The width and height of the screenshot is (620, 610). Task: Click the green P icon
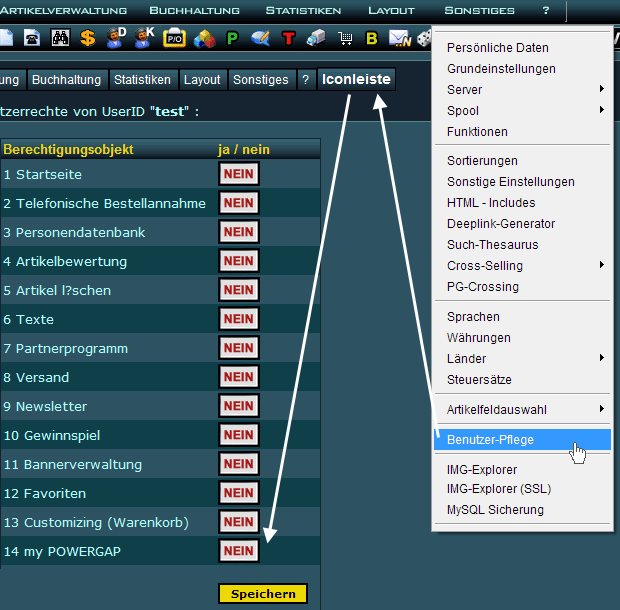[x=232, y=39]
